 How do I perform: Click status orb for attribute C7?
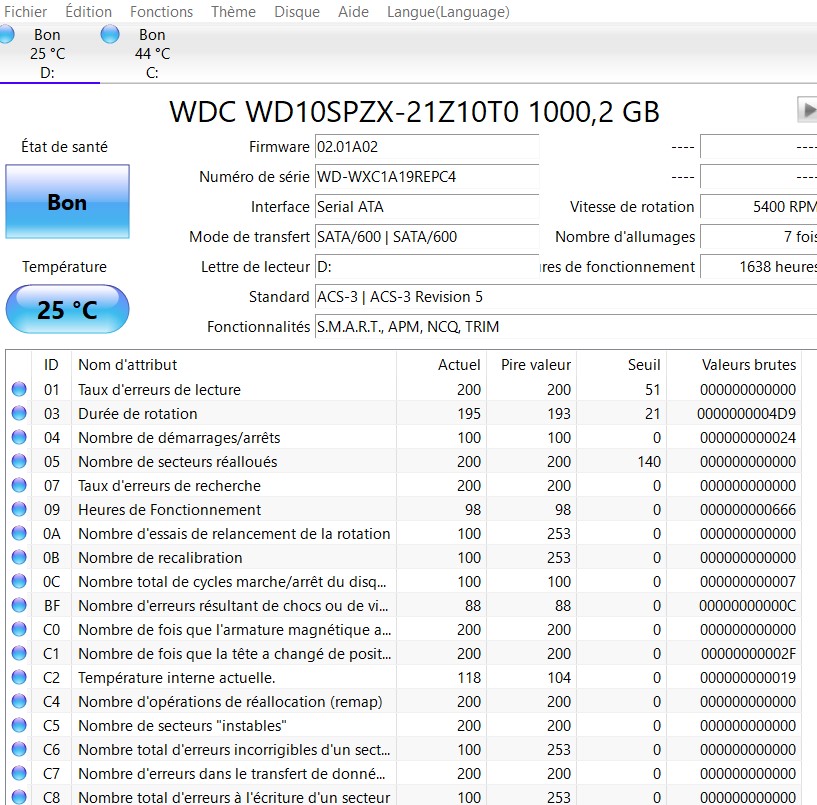19,773
